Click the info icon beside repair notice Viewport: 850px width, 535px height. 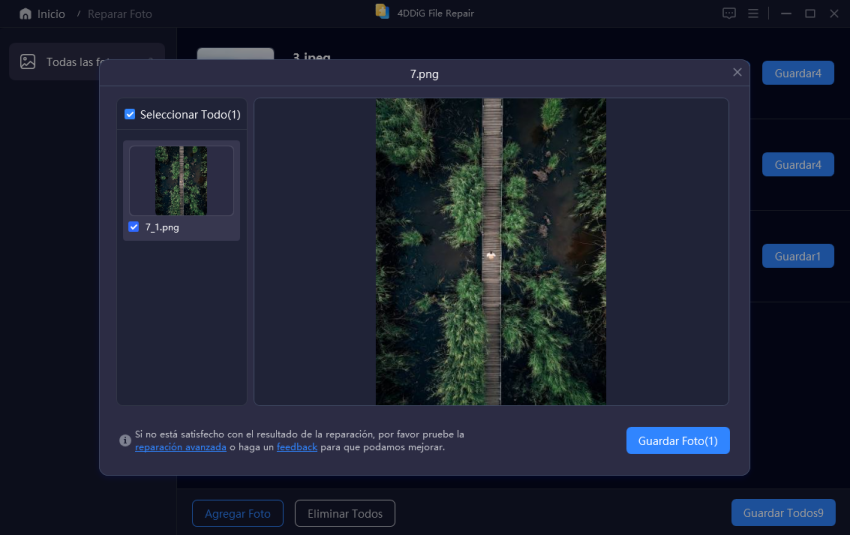coord(125,440)
